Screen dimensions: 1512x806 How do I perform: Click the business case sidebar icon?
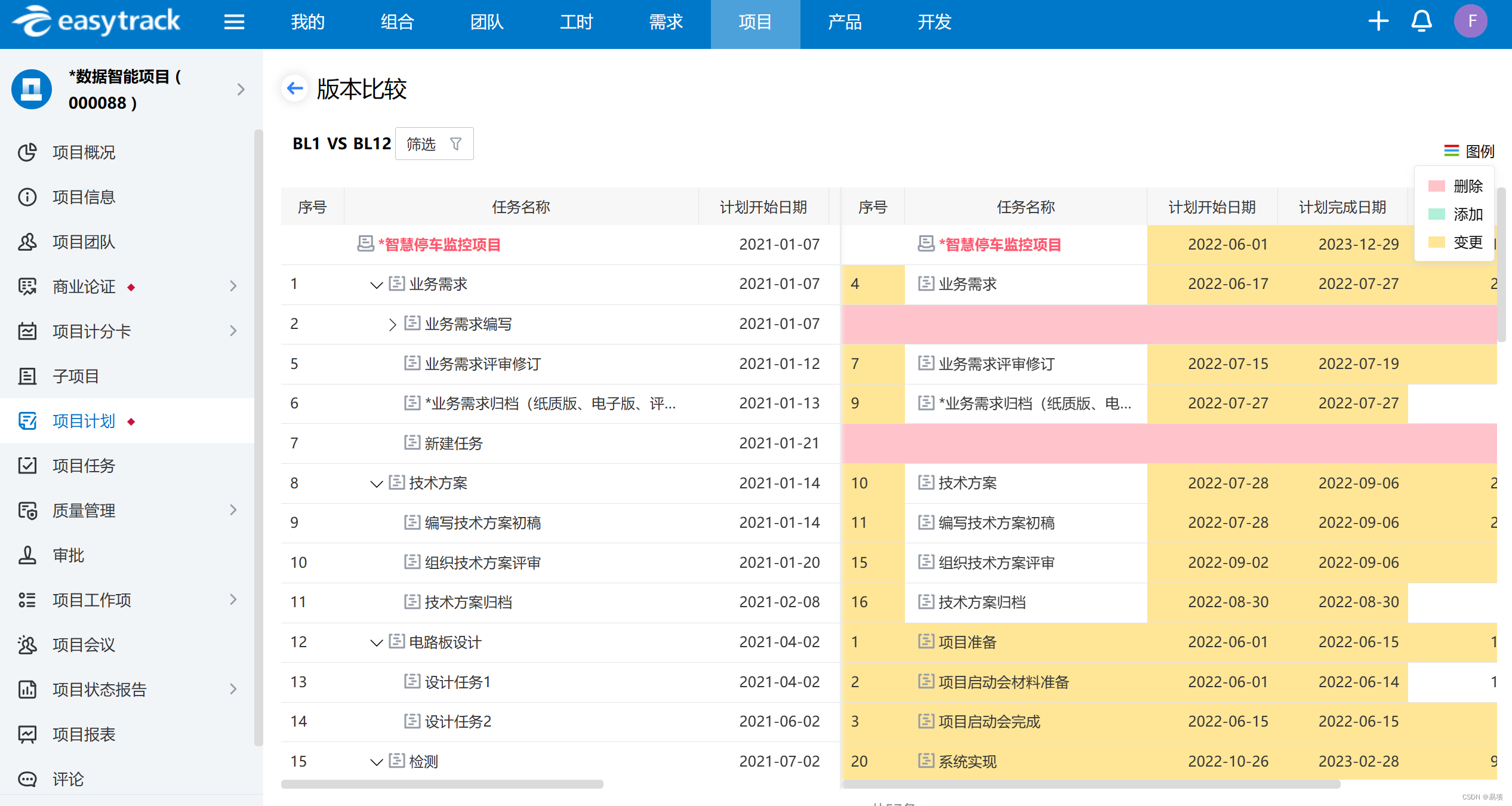pos(27,286)
